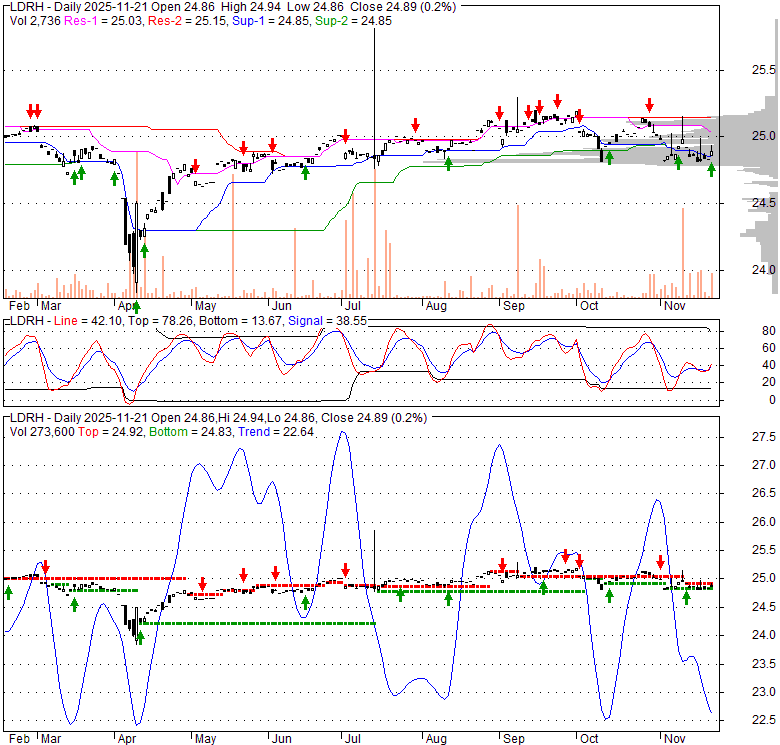
Task: Click the 27.5 value on bottom chart axis
Action: coord(763,437)
